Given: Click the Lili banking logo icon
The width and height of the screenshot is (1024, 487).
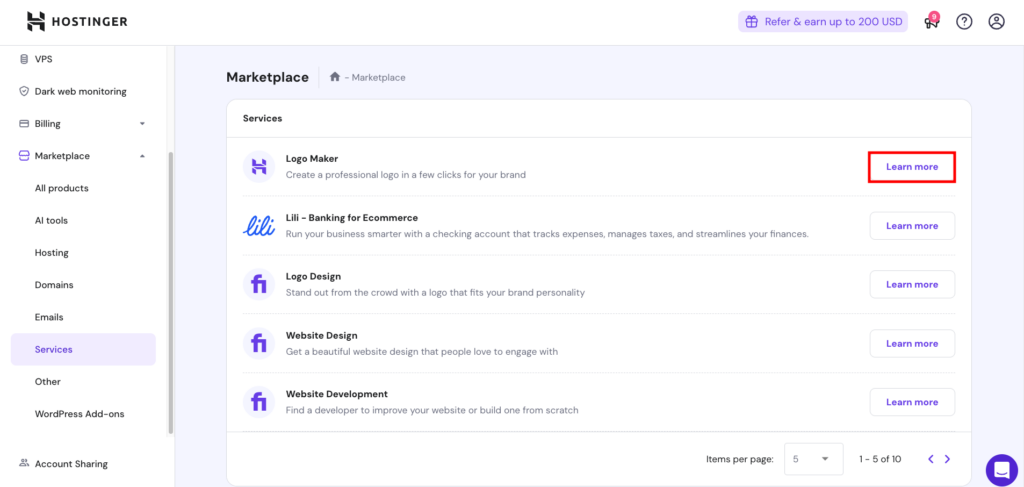Looking at the screenshot, I should (x=259, y=226).
